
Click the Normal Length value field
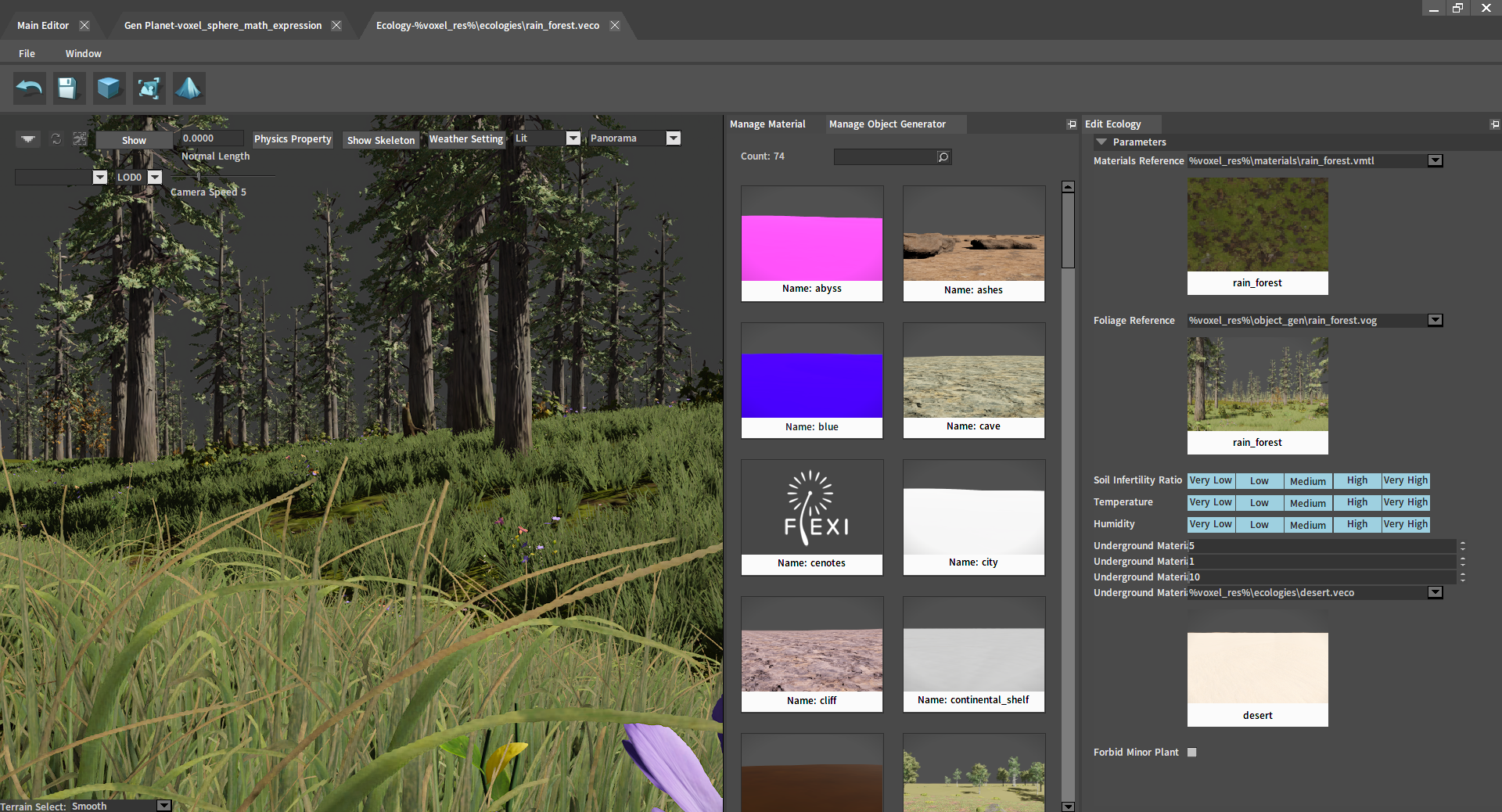[x=211, y=138]
